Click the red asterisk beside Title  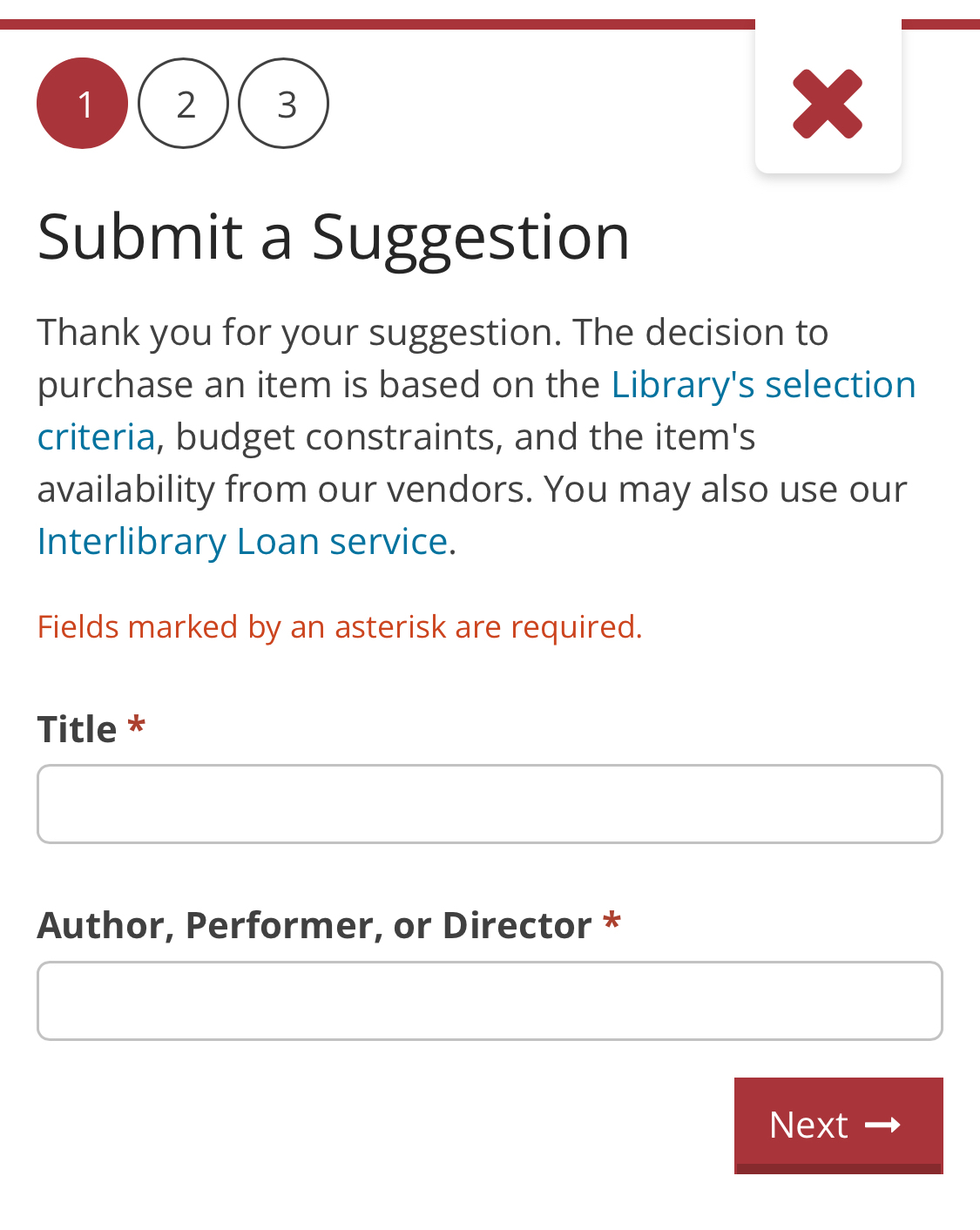point(136,727)
